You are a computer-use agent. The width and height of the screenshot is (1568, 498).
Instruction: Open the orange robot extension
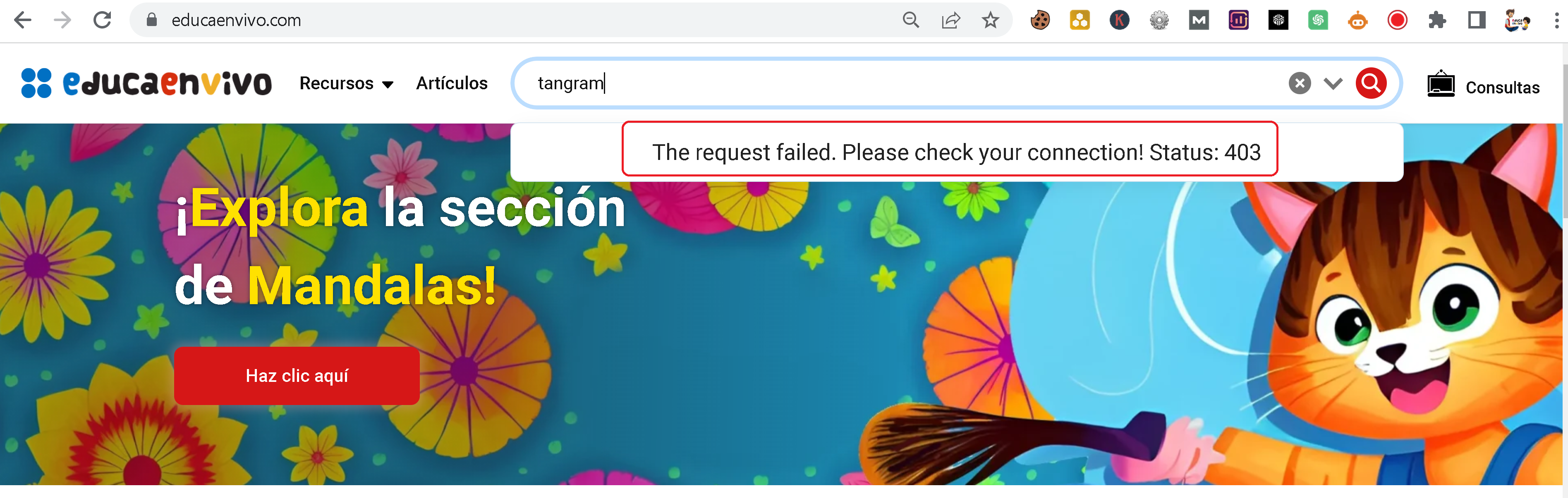[x=1357, y=20]
